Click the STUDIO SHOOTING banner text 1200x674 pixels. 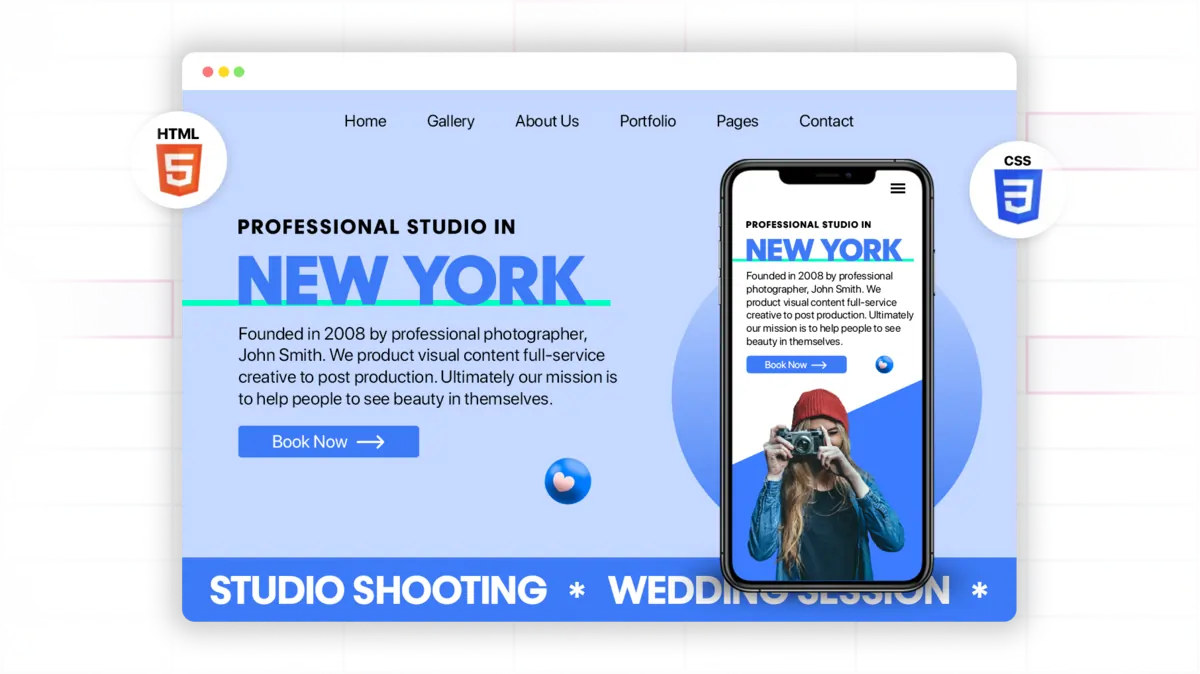click(377, 591)
